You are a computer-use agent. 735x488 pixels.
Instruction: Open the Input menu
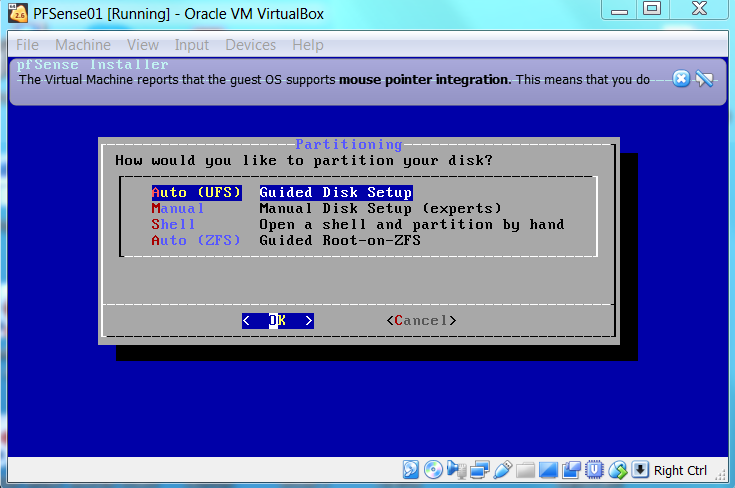pos(192,45)
